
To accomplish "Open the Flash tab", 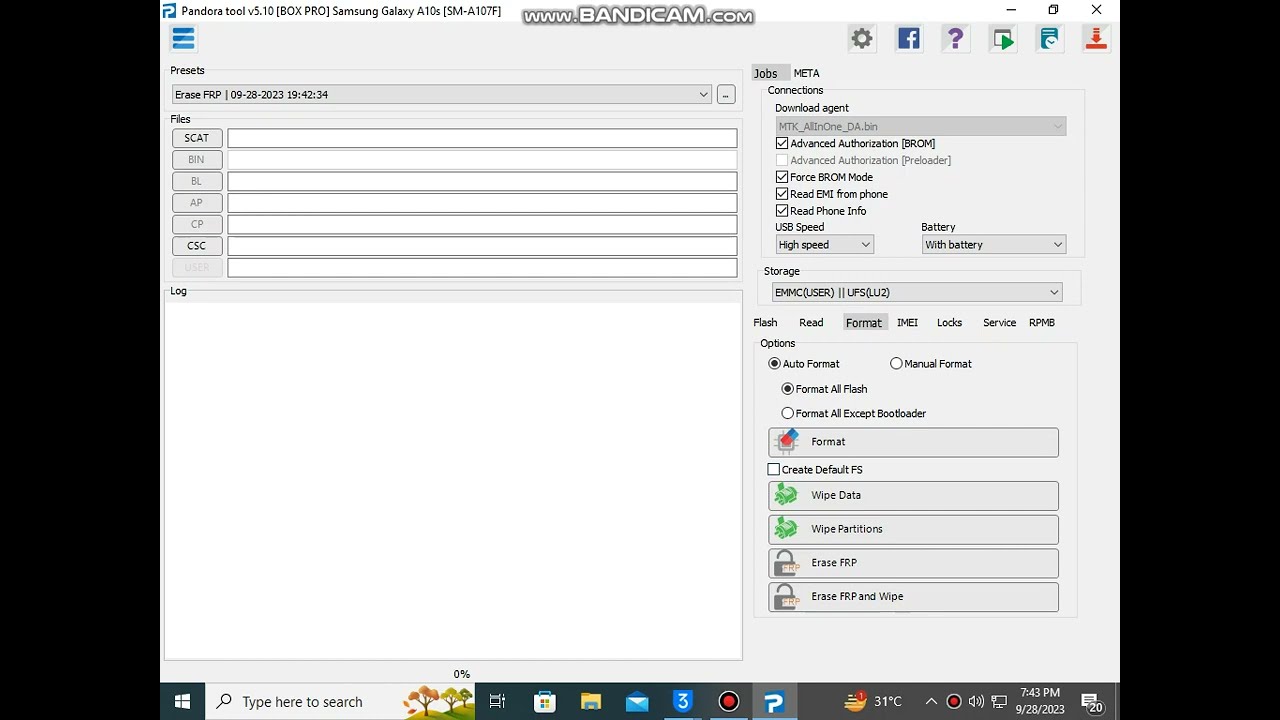I will point(766,323).
